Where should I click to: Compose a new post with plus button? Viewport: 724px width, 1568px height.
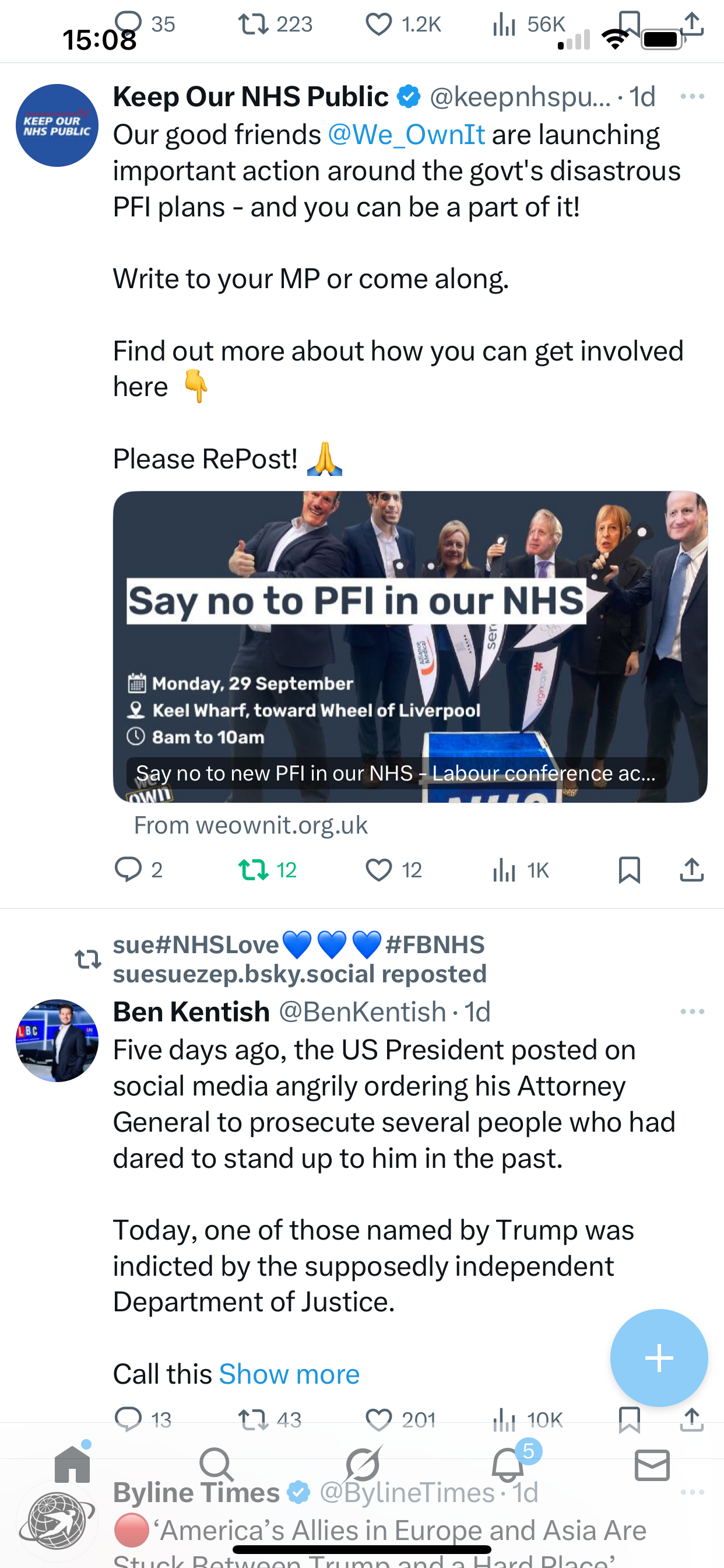659,1358
